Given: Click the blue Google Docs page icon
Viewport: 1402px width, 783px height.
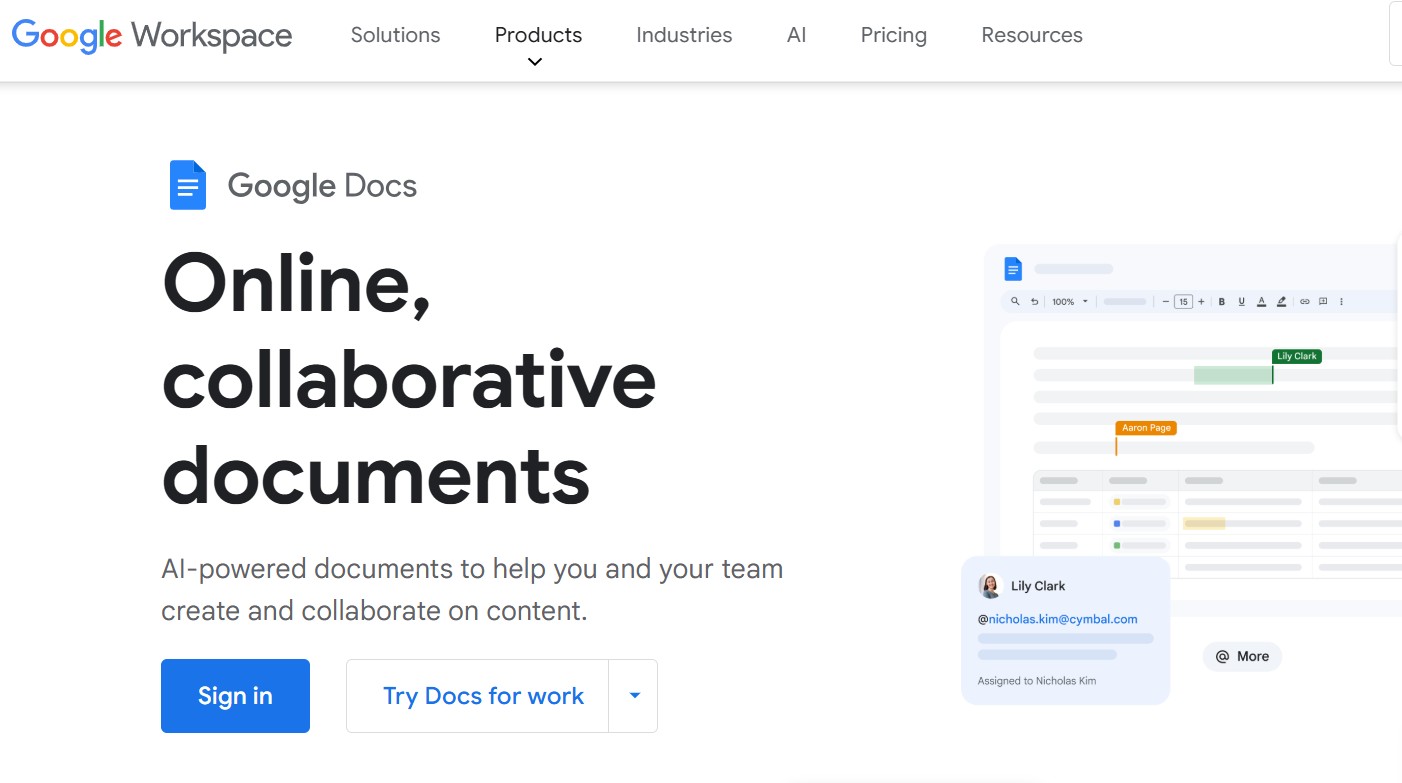Looking at the screenshot, I should click(188, 185).
